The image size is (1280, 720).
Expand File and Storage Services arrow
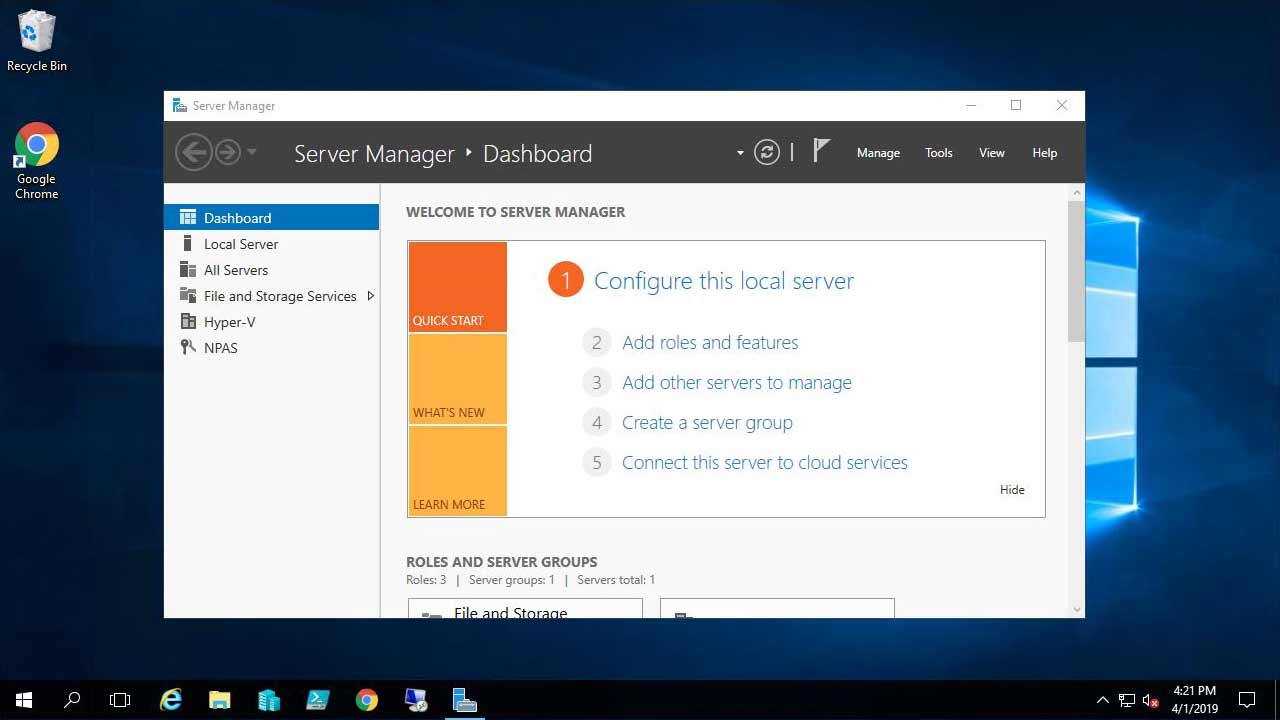coord(371,296)
